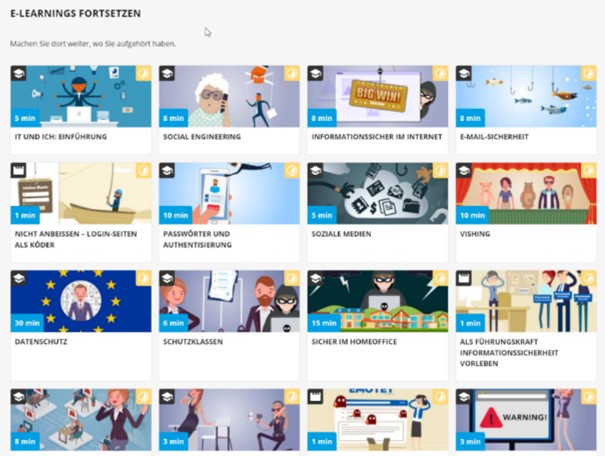This screenshot has height=456, width=605.
Task: Click clapperboard video icon on Nicht Anbeissen card
Action: [x=19, y=170]
